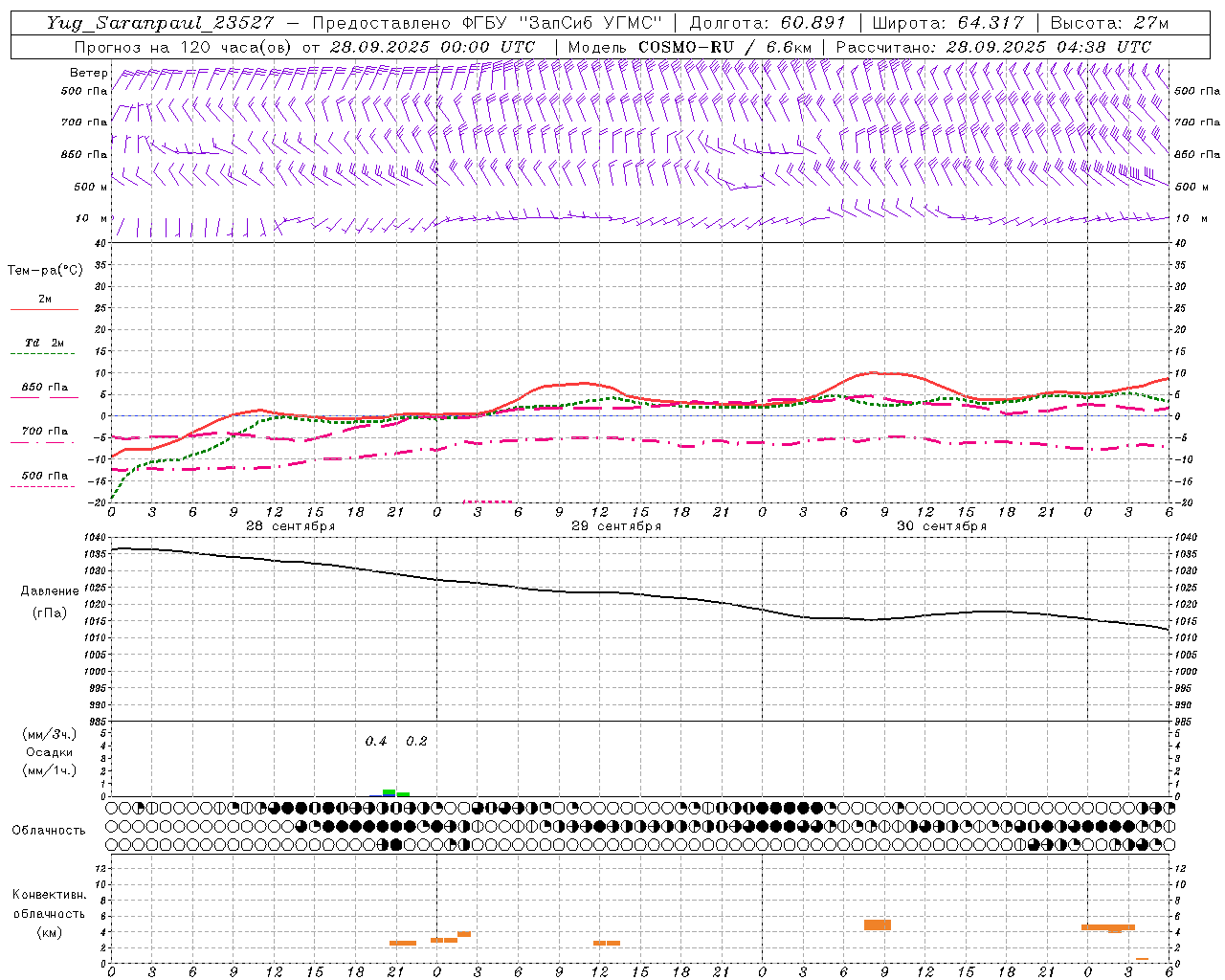Image resolution: width=1225 pixels, height=980 pixels.
Task: Click the (км) unit under convective cloud label
Action: (x=50, y=932)
